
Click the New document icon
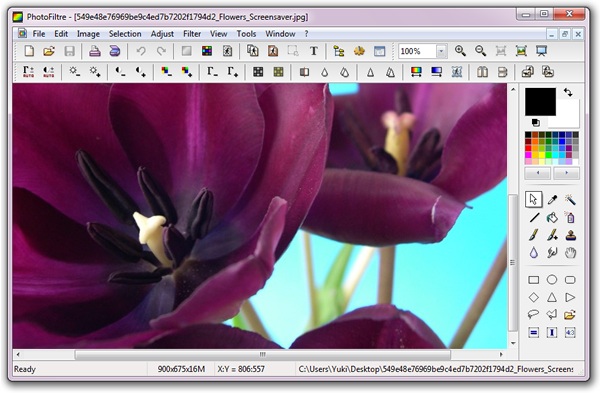[29, 51]
